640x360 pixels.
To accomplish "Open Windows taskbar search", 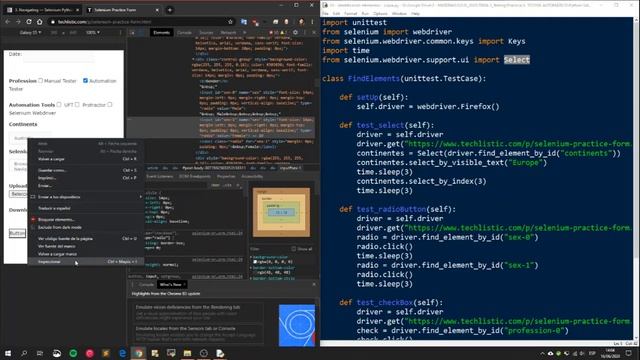I will click(x=24, y=353).
